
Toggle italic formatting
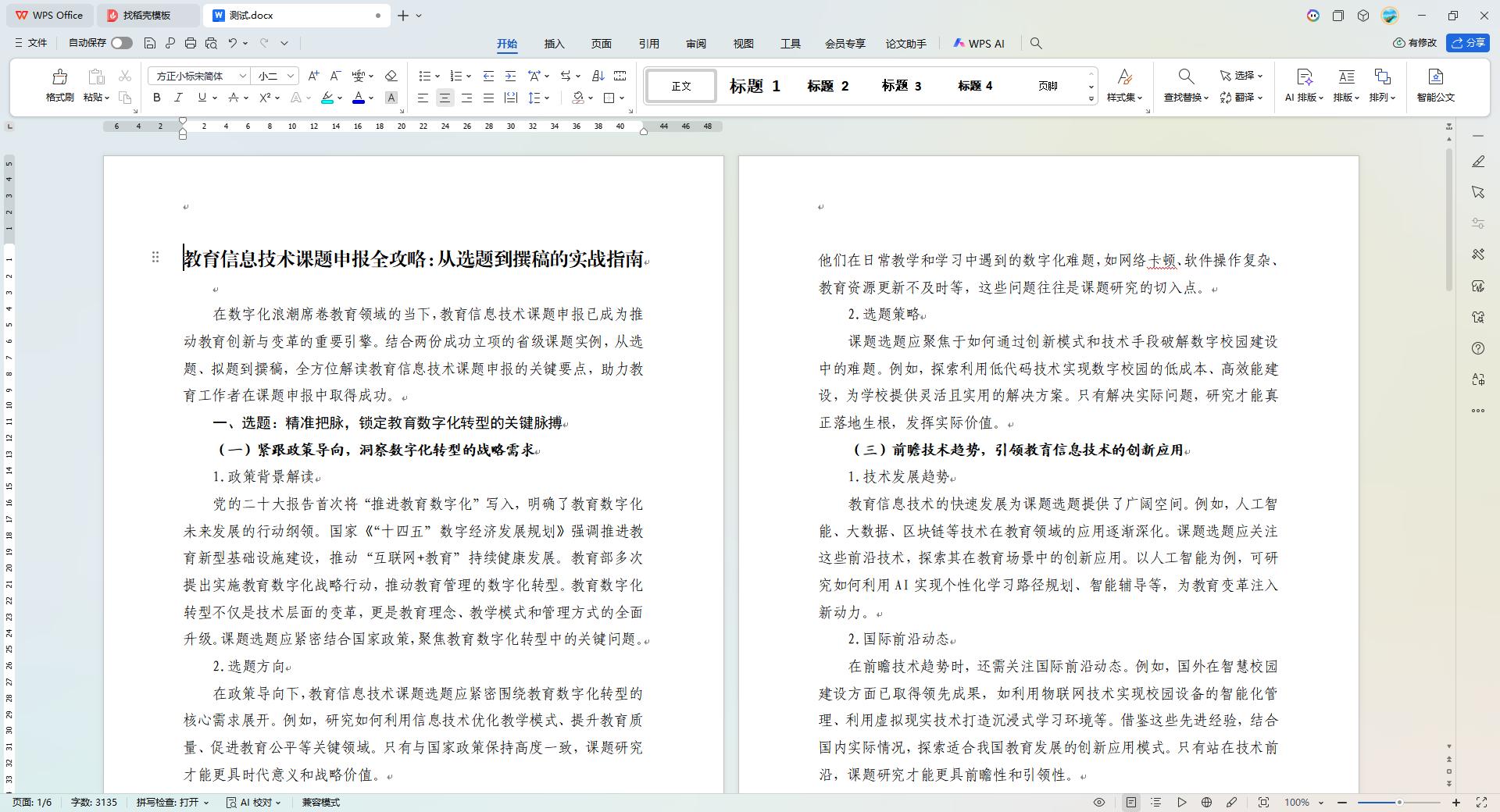(178, 98)
